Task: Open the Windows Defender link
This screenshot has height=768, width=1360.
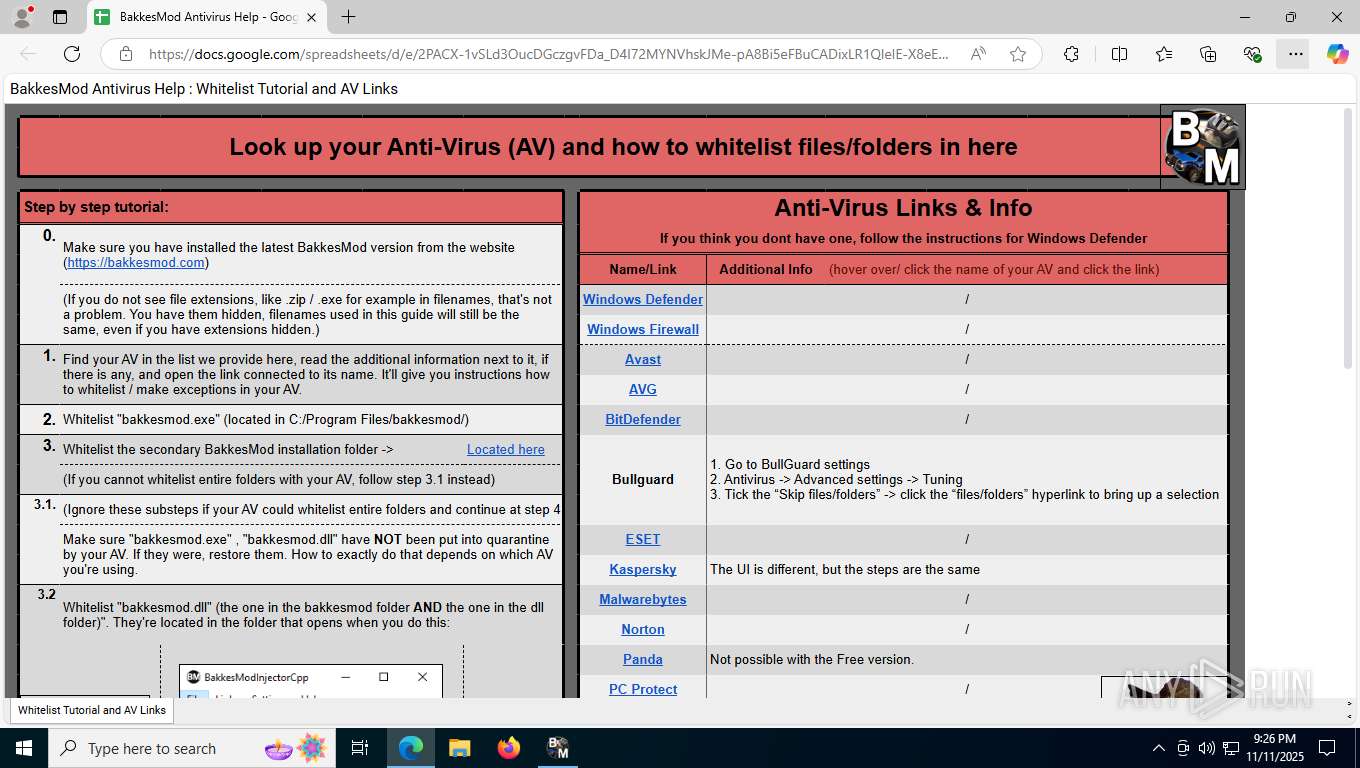Action: point(643,299)
